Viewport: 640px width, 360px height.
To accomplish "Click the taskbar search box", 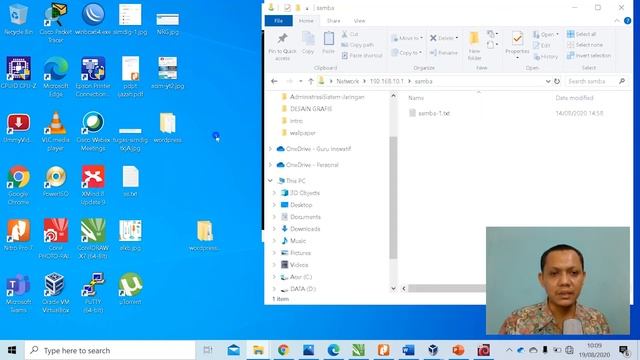I will 110,350.
